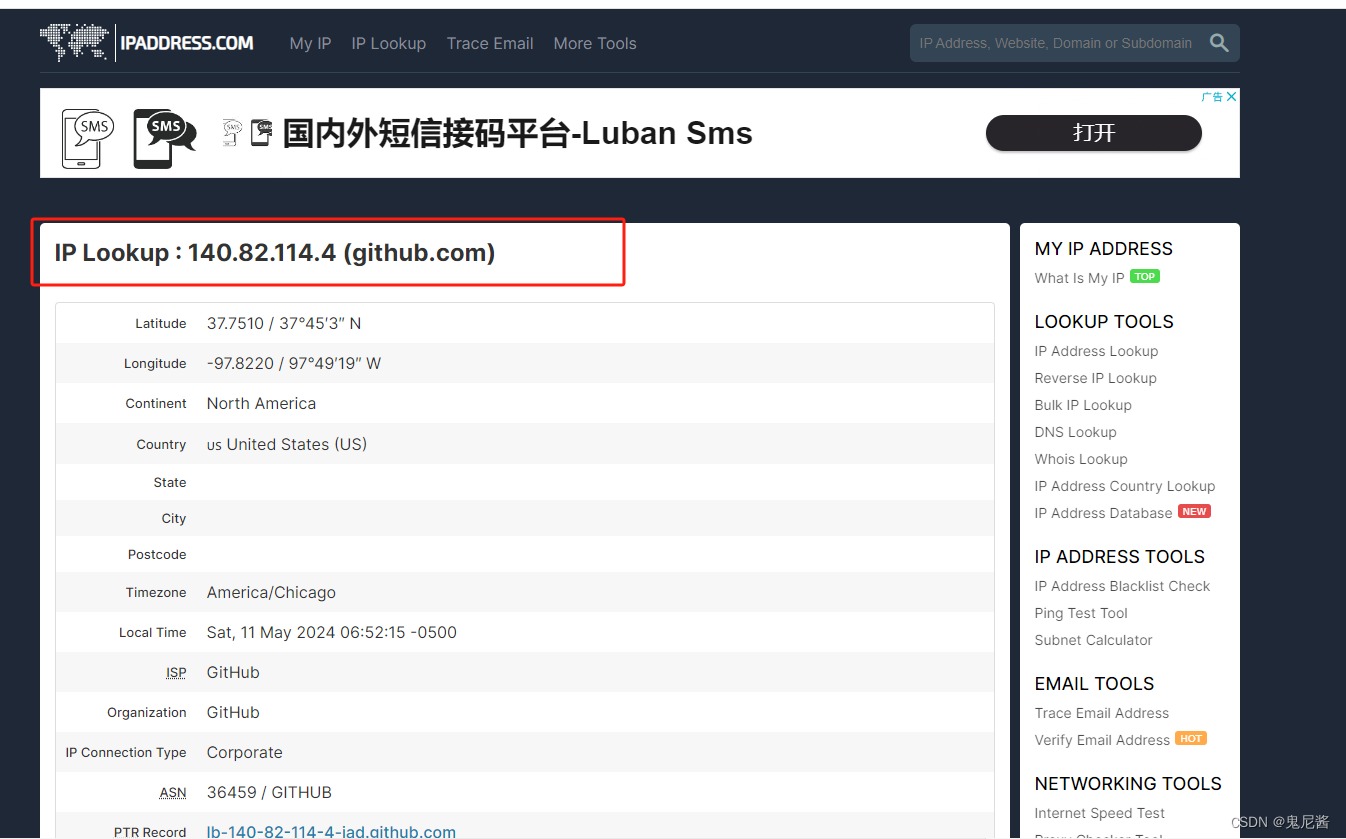Open the IP Address Database link
Image resolution: width=1346 pixels, height=839 pixels.
coord(1103,513)
